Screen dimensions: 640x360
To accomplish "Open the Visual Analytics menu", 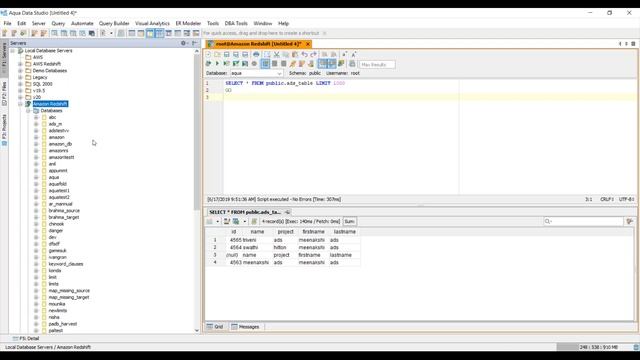I will [x=152, y=23].
